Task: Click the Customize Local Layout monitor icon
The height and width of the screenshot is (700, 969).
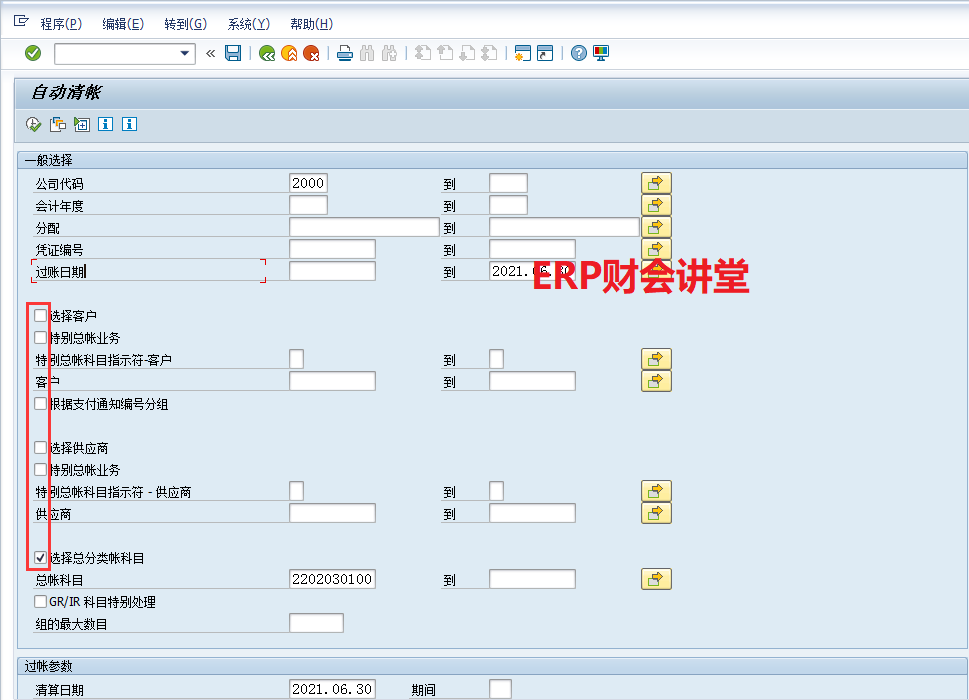Action: (x=601, y=54)
